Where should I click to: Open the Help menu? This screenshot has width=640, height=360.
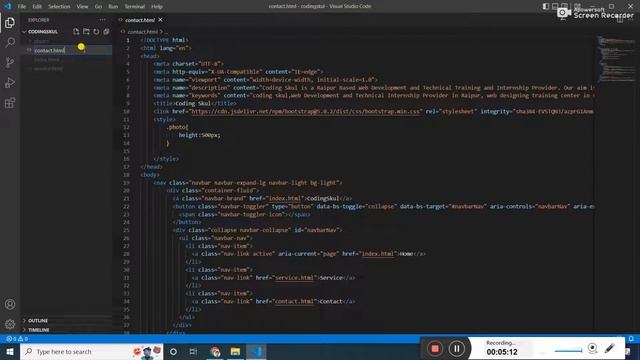pos(157,7)
